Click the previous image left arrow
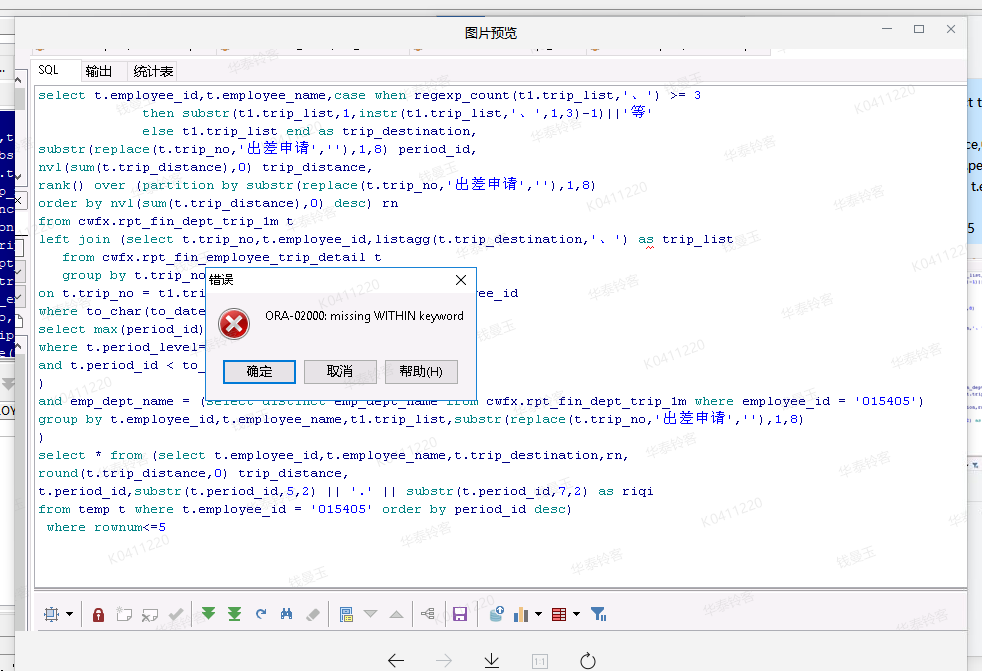 tap(396, 660)
